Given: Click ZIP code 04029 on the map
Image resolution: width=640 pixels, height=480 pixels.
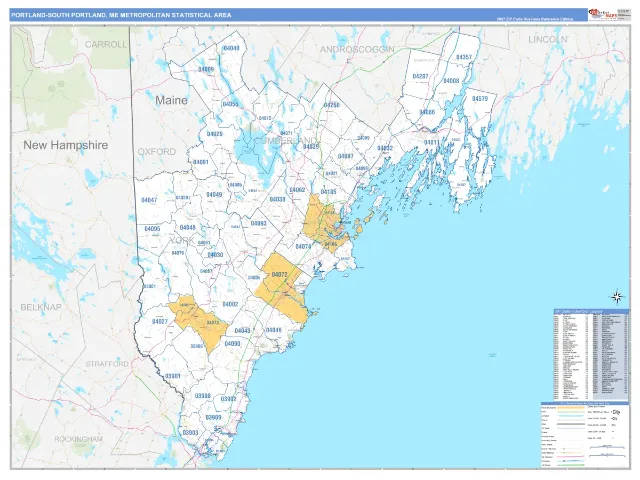Looking at the screenshot, I should point(214,134).
